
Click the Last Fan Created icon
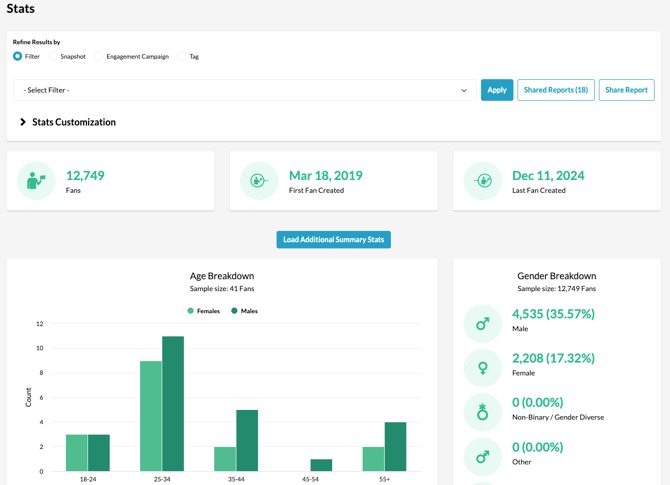pyautogui.click(x=482, y=181)
